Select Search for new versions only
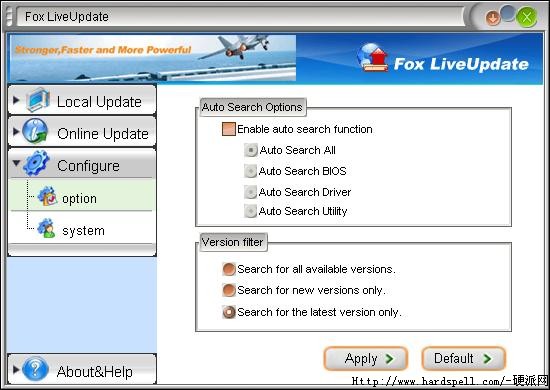This screenshot has width=550, height=390. coord(229,290)
